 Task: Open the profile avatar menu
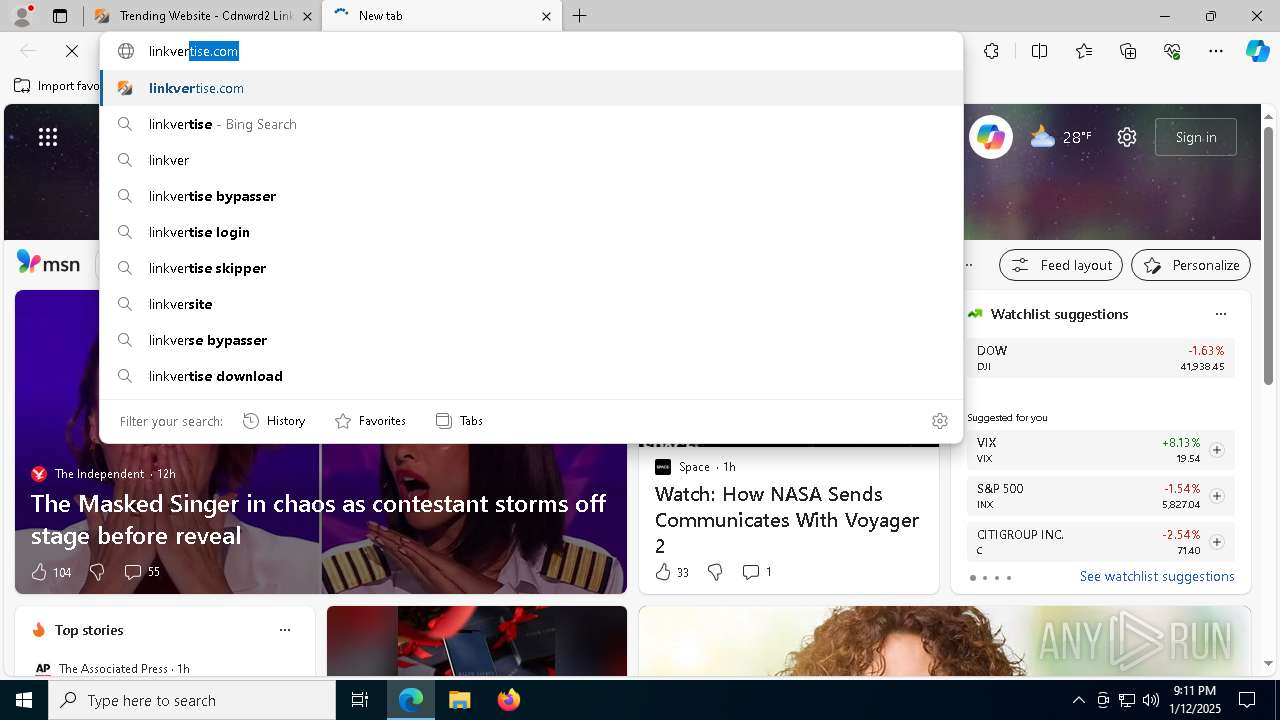(22, 16)
